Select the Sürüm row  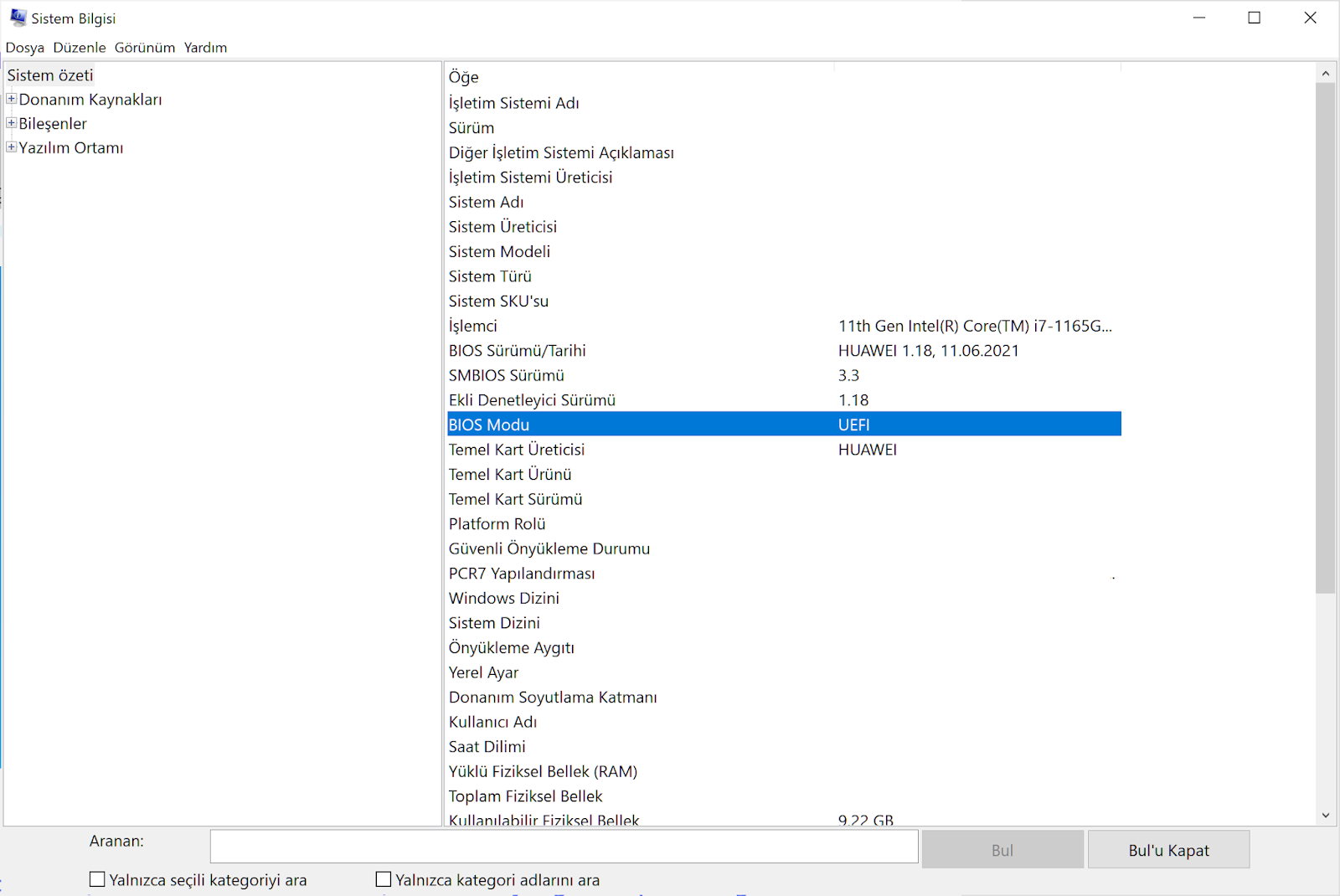(x=785, y=128)
